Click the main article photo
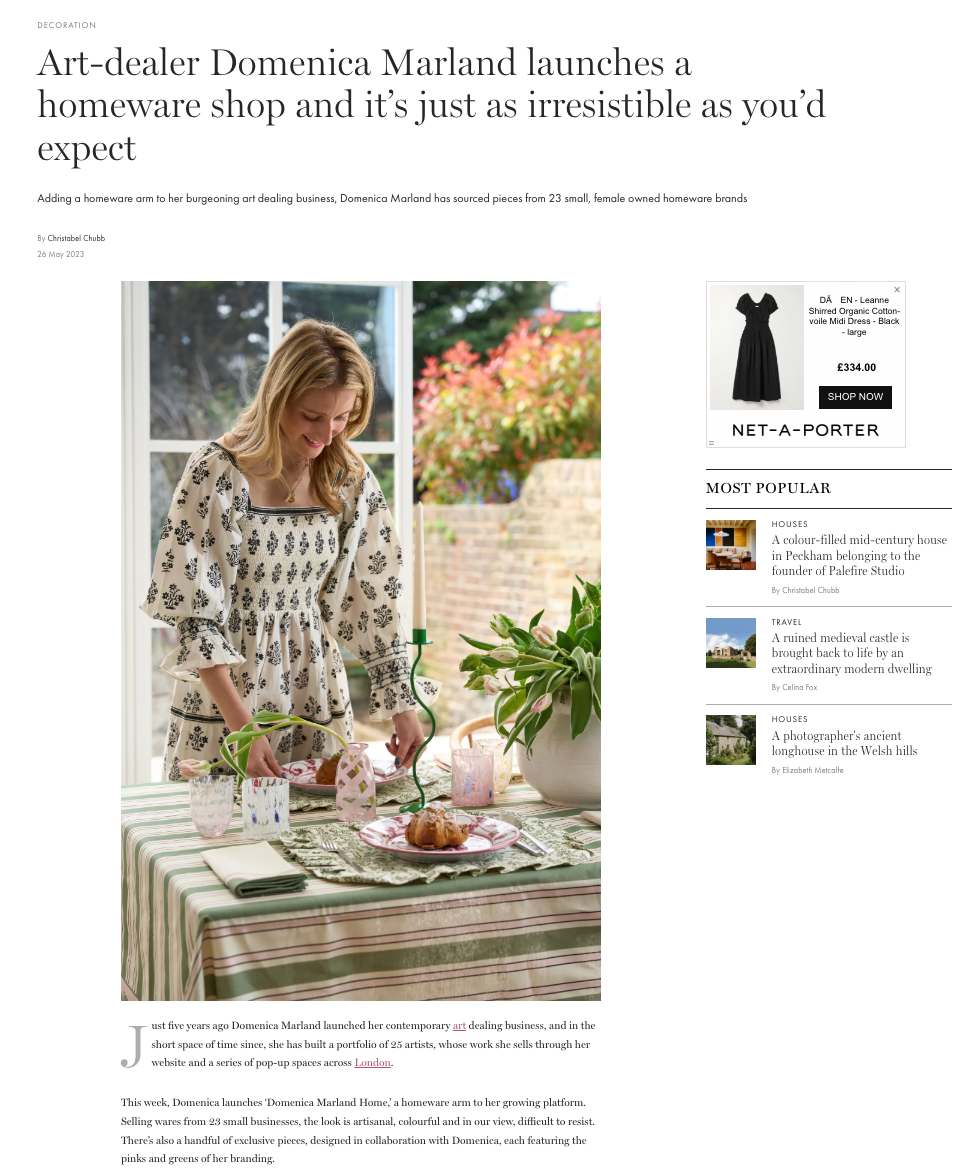Screen dimensions: 954x1174 [360, 641]
